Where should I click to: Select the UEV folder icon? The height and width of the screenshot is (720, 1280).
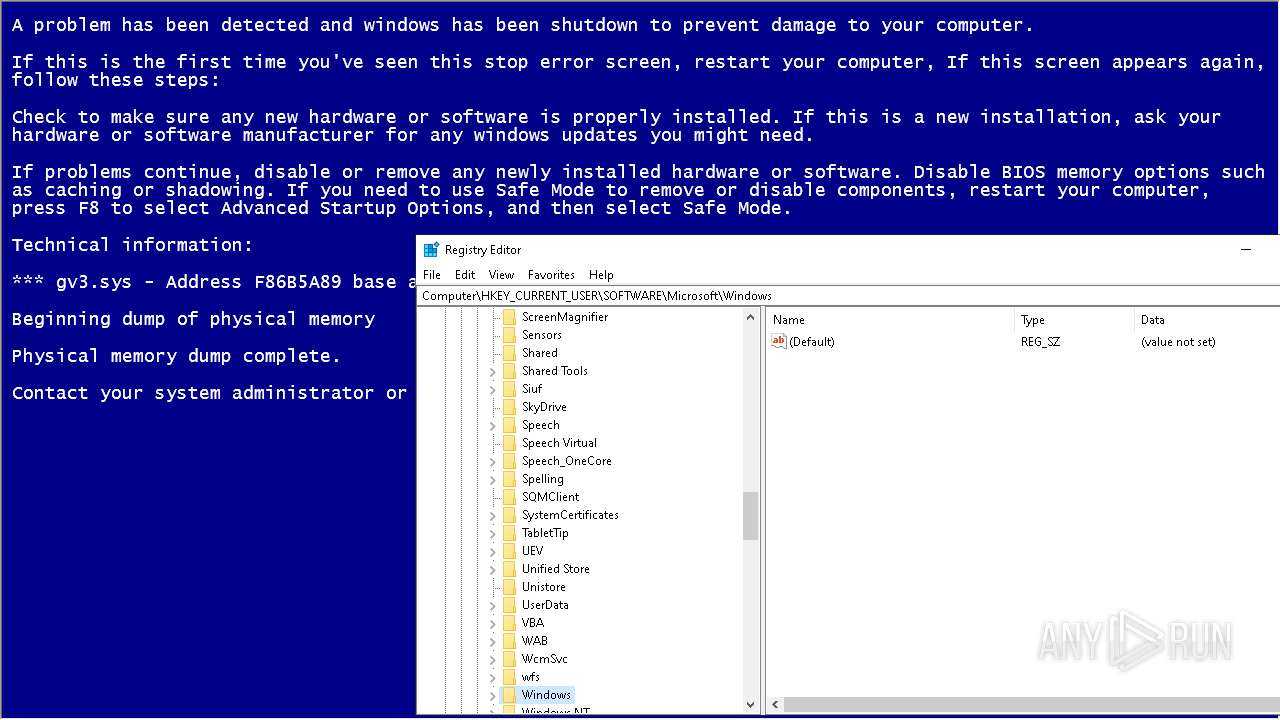coord(509,551)
